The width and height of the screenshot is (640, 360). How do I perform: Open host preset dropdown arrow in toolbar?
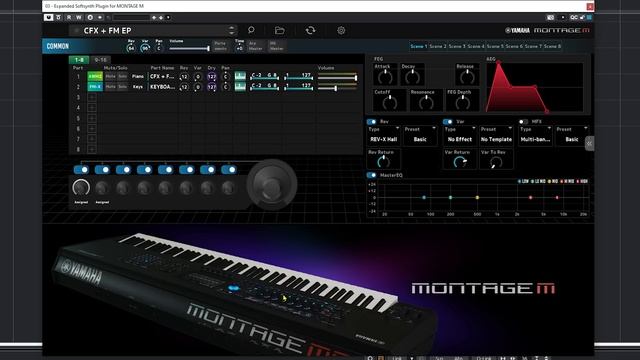pos(168,18)
